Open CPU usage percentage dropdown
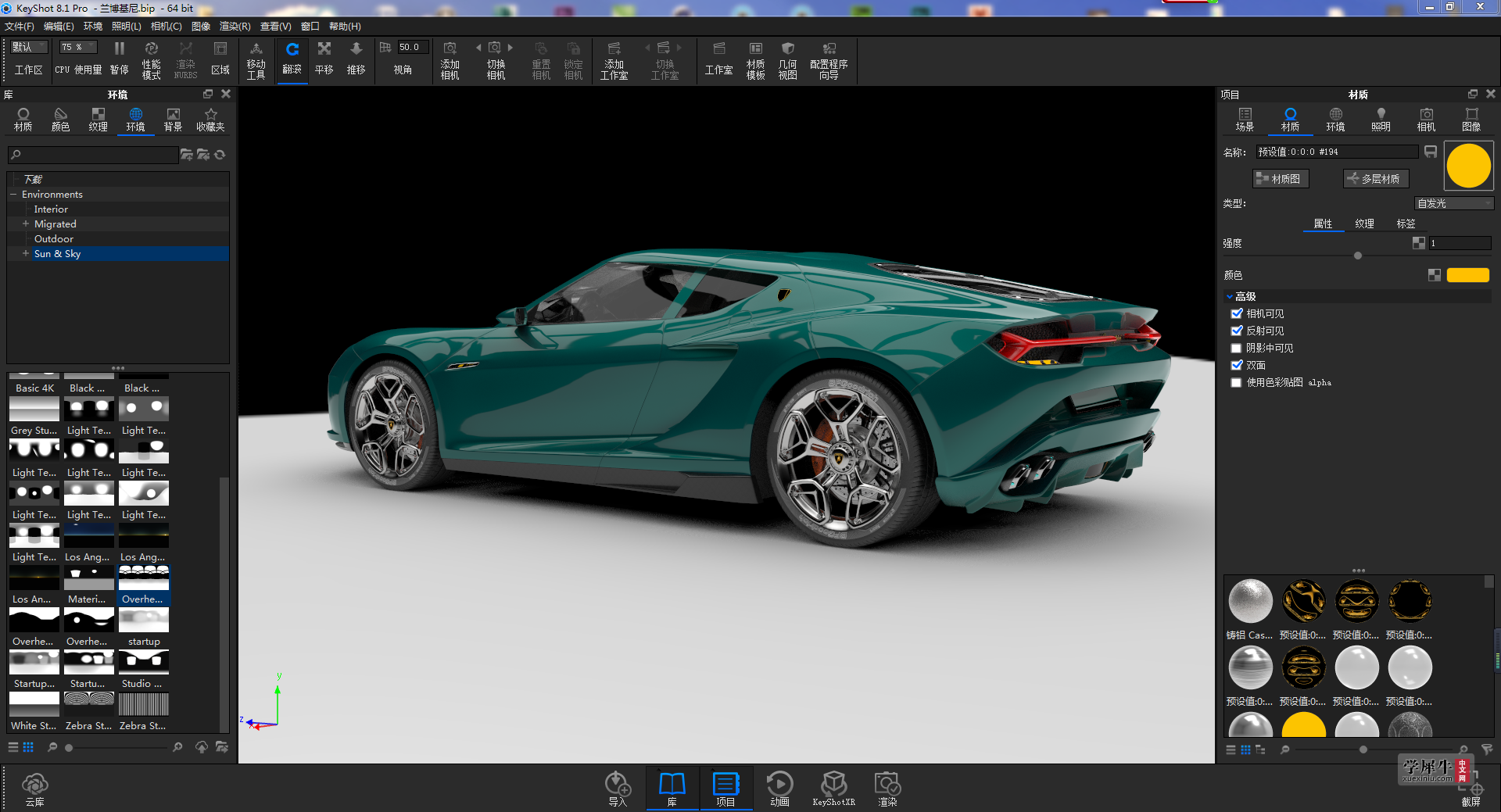The width and height of the screenshot is (1501, 812). coord(78,47)
